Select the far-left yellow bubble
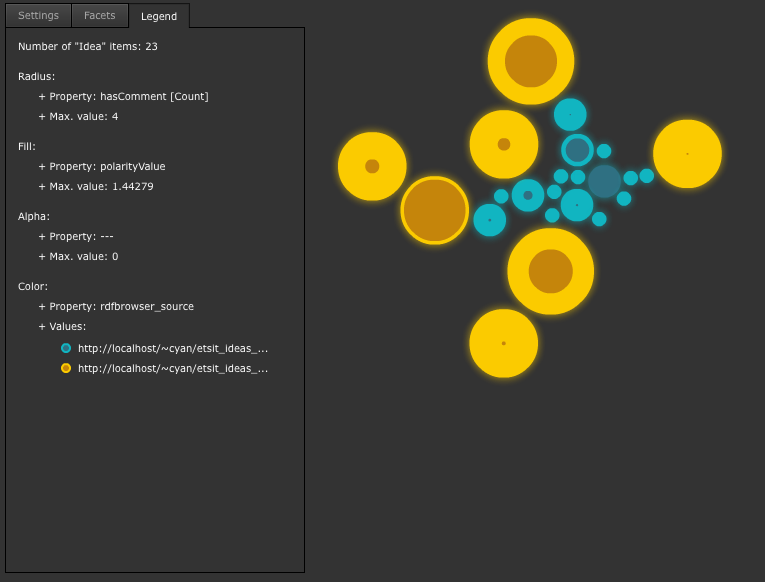Screen dimensions: 765x582 372,166
